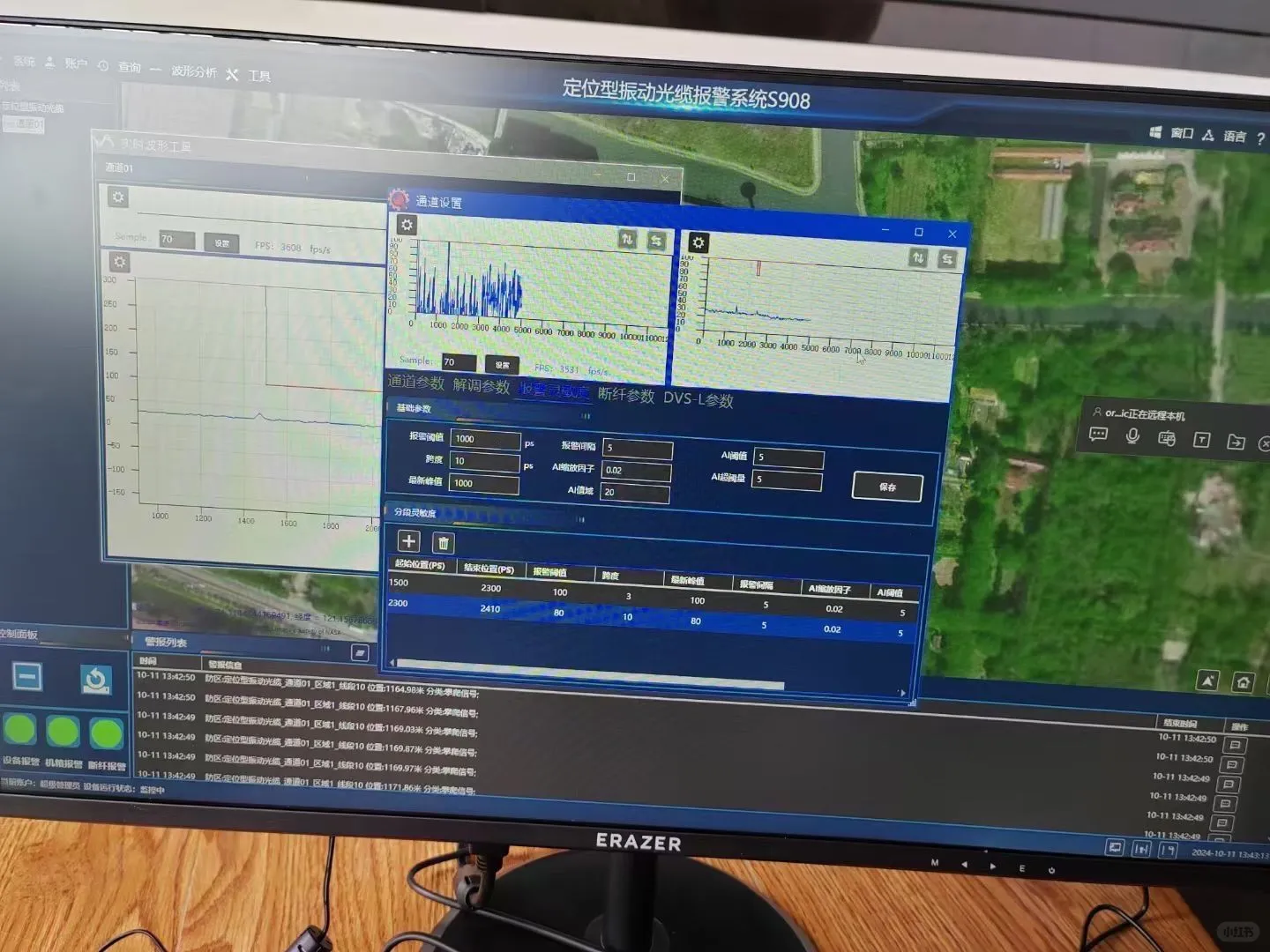Screen dimensions: 1270x952
Task: Click the 报警阈值 input field
Action: tap(485, 439)
